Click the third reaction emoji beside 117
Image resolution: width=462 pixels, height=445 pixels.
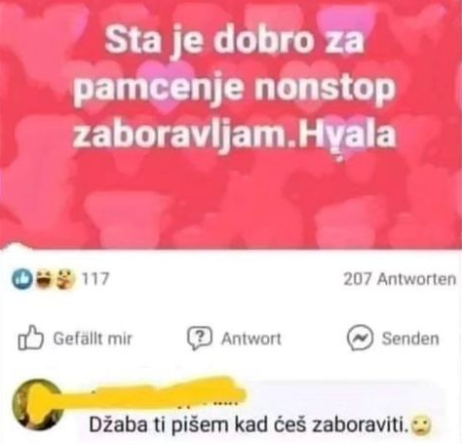65,279
